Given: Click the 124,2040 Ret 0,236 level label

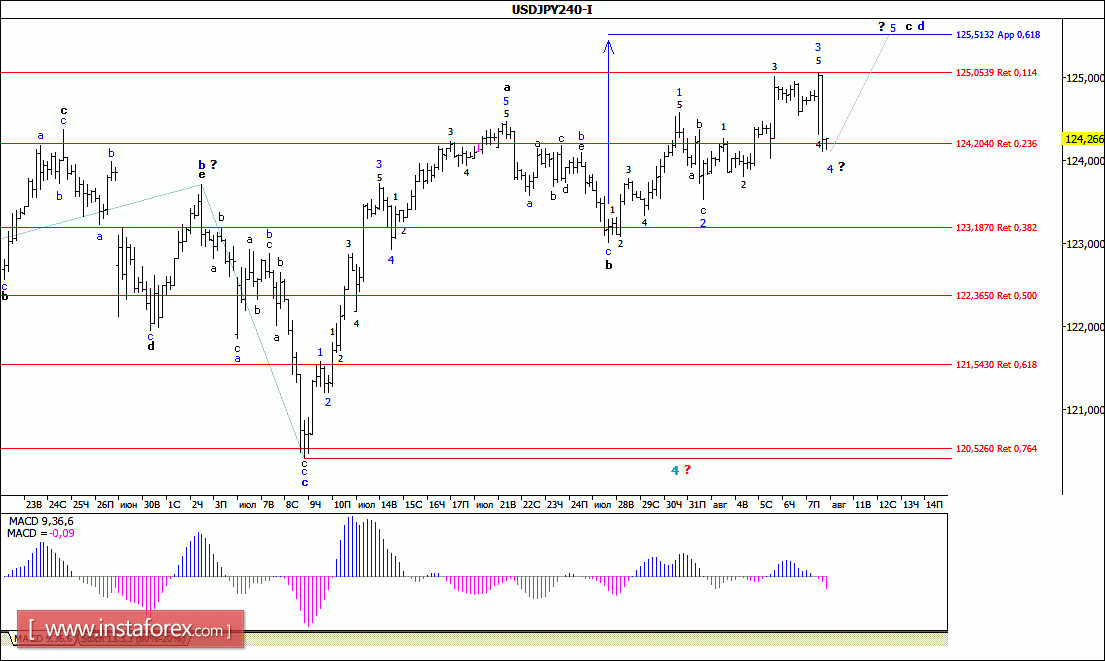Looking at the screenshot, I should coord(996,144).
